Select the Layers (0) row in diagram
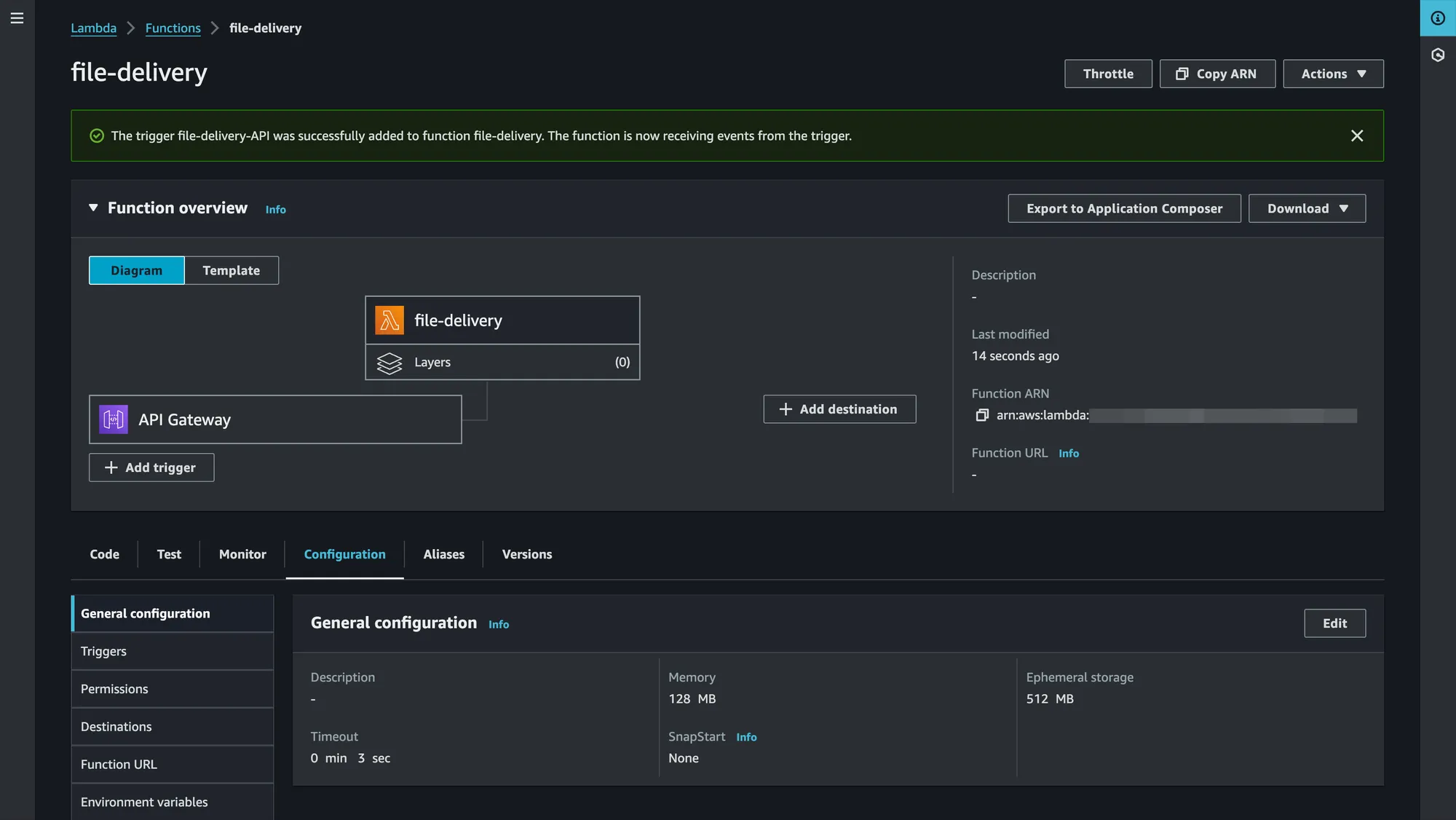Image resolution: width=1456 pixels, height=820 pixels. coord(502,362)
